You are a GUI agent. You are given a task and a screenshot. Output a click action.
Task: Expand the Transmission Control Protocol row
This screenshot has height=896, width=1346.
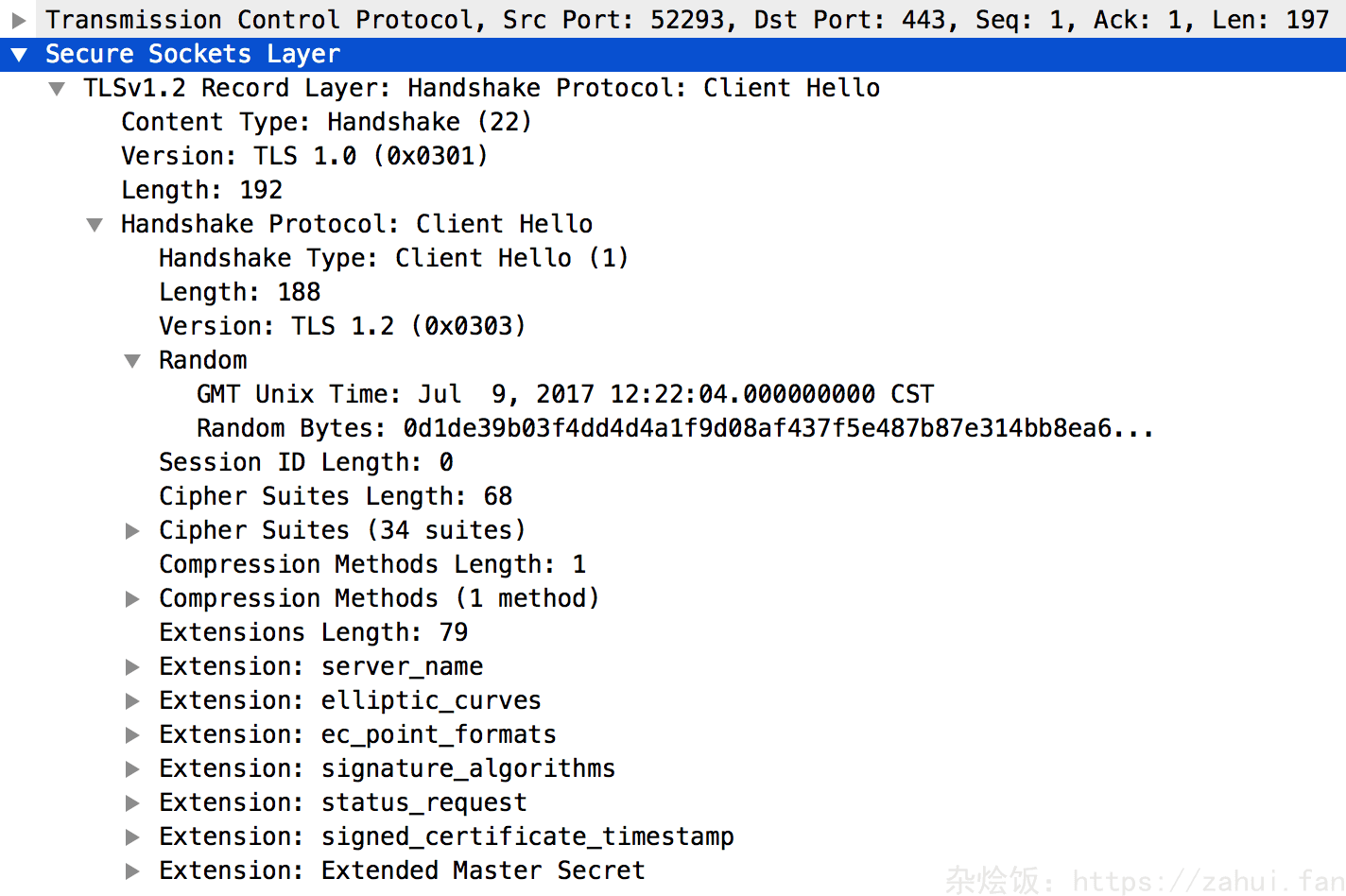coord(19,20)
